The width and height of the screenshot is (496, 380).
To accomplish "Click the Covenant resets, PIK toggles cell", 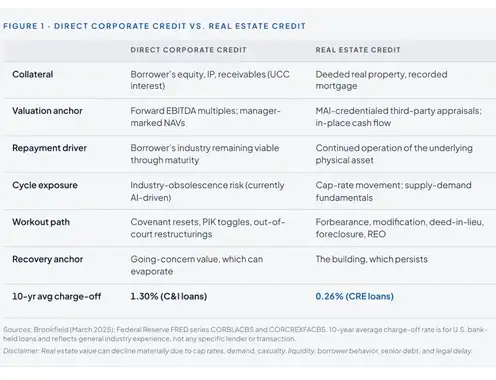I will [x=208, y=228].
